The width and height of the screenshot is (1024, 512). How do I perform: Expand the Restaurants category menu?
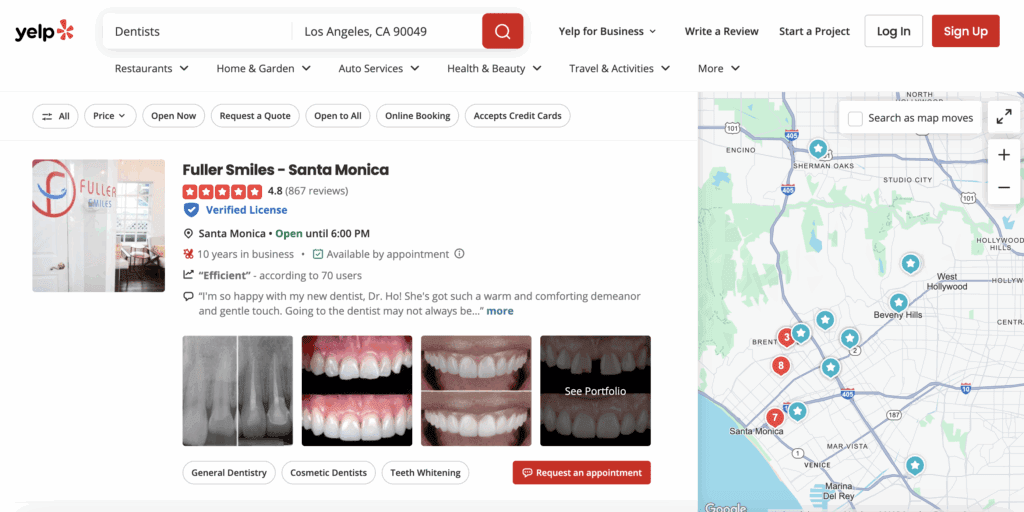click(x=151, y=68)
